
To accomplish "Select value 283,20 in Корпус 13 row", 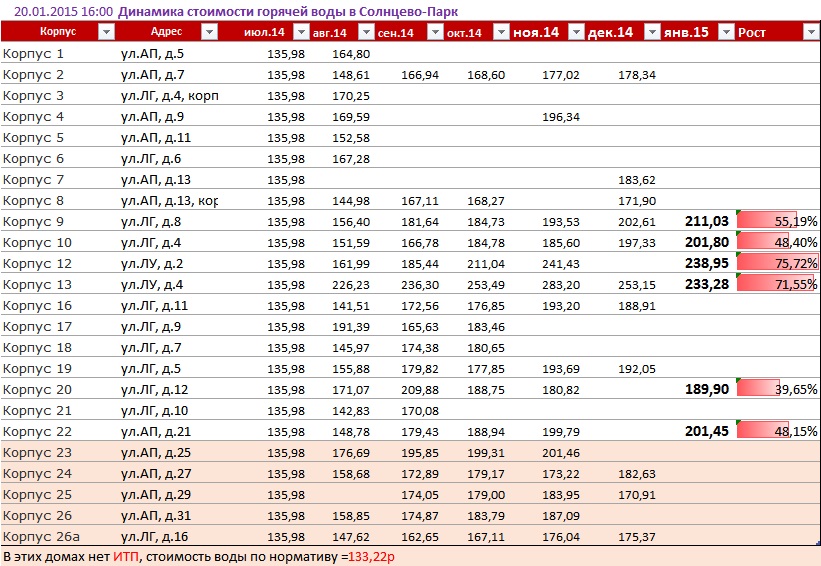I will (561, 285).
